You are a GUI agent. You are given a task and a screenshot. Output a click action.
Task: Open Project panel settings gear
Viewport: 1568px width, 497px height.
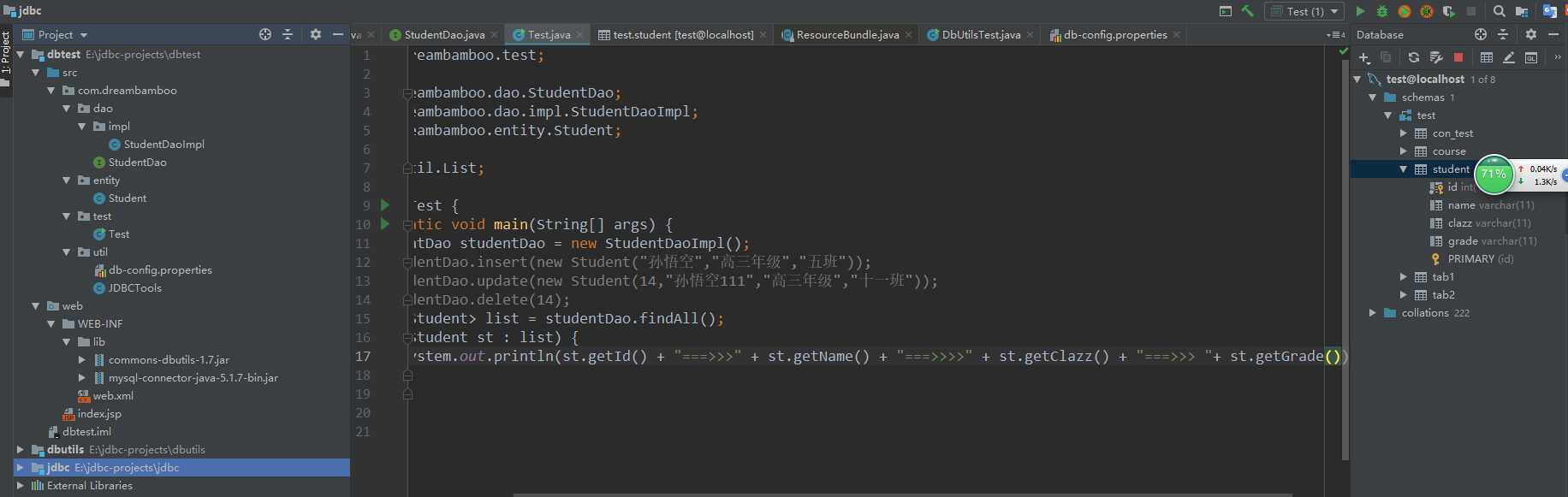[x=316, y=34]
